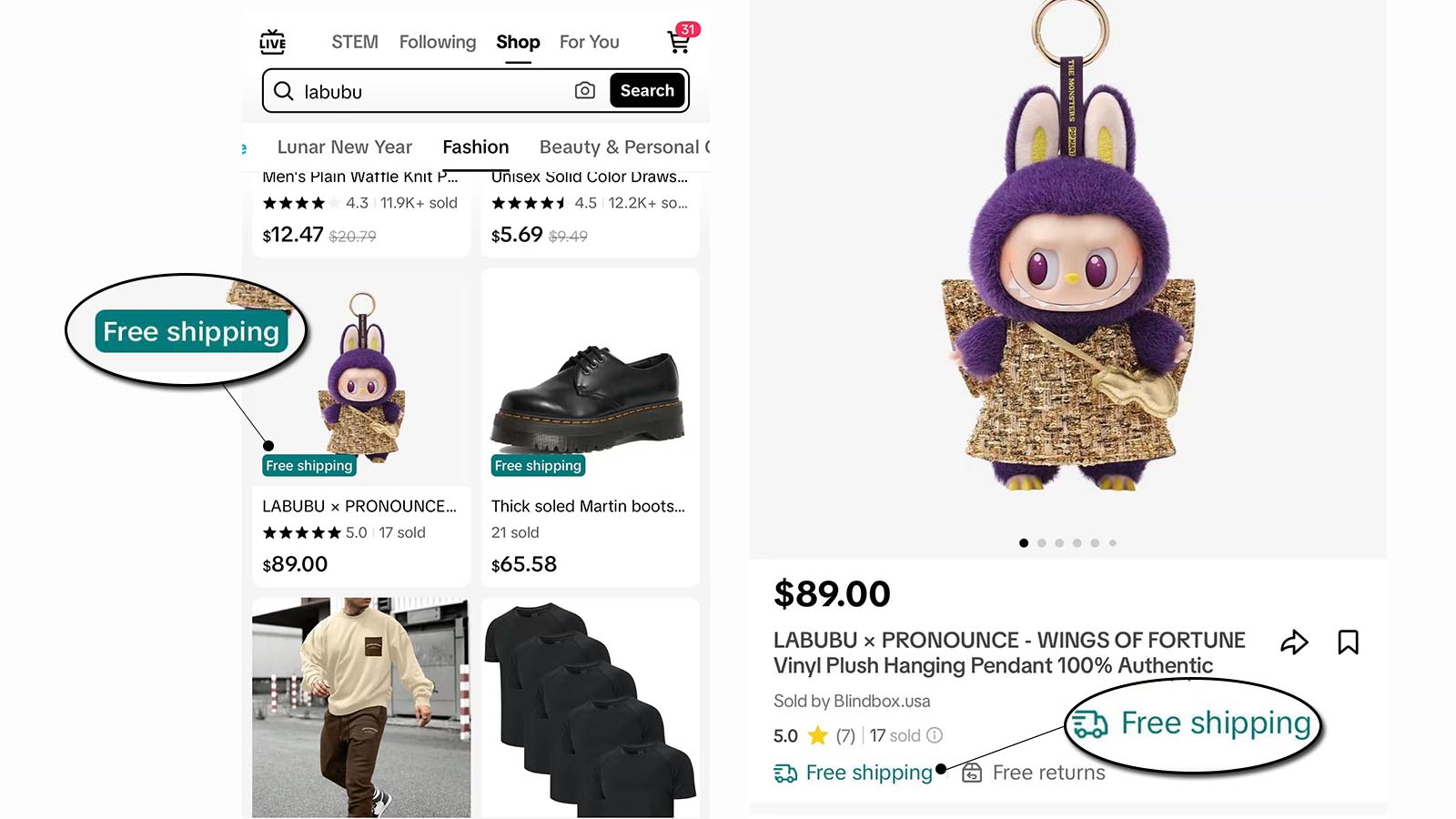Image resolution: width=1456 pixels, height=819 pixels.
Task: Jump to the second product image dot
Action: tap(1042, 543)
